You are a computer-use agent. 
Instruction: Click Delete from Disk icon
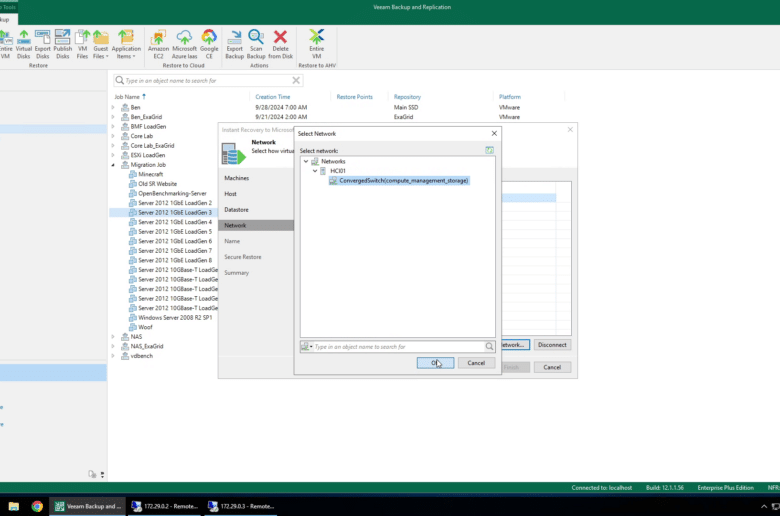pos(281,44)
